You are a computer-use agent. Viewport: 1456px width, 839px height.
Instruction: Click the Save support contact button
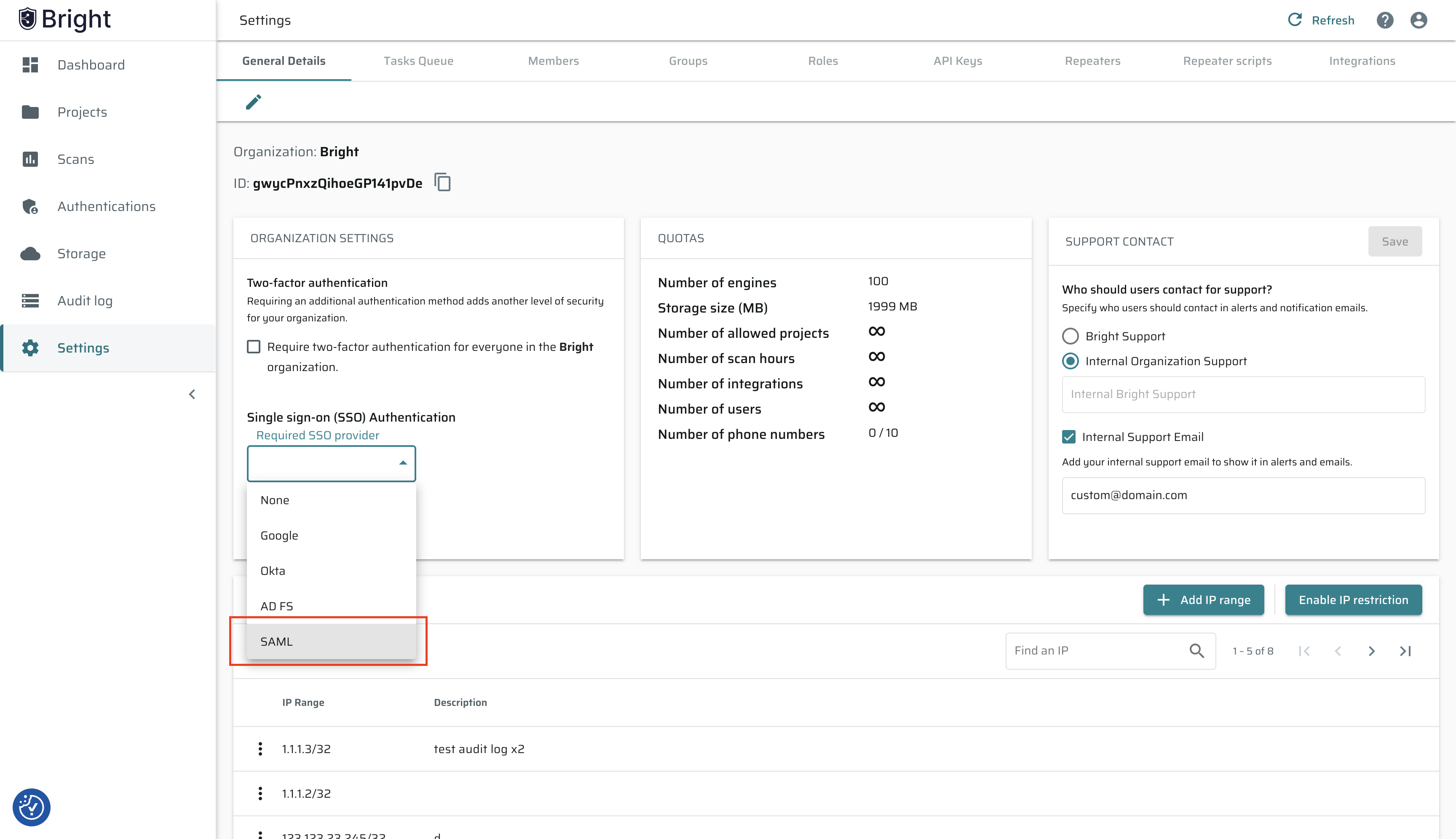pyautogui.click(x=1395, y=241)
